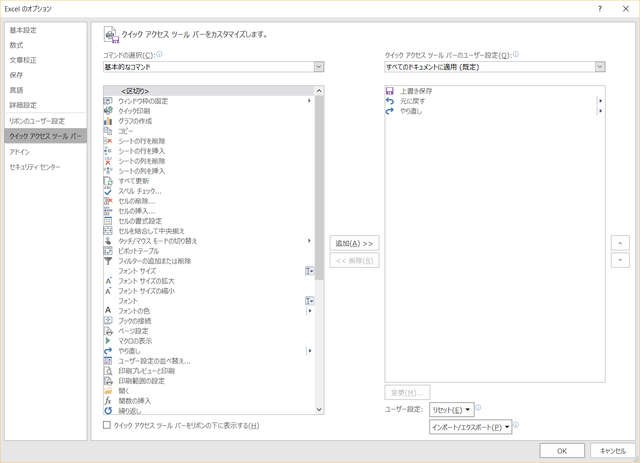This screenshot has height=463, width=640.
Task: Select the 繰り返し icon in command list
Action: click(x=108, y=410)
